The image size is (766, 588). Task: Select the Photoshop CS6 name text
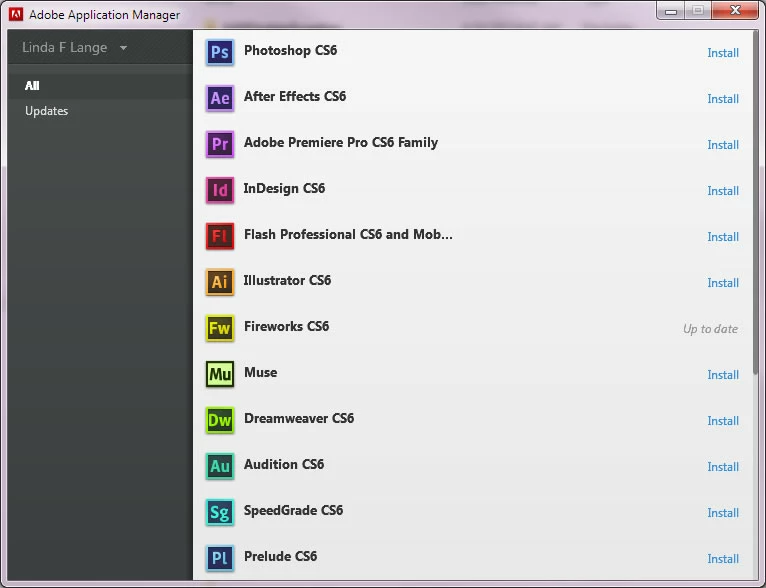[290, 50]
